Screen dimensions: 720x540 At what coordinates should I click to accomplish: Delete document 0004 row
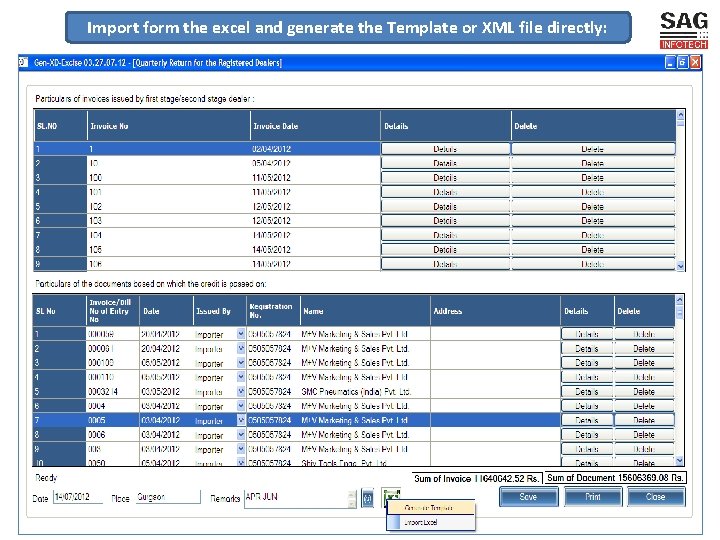(644, 406)
